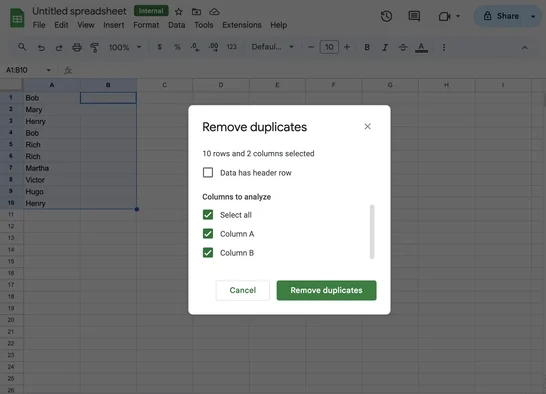The width and height of the screenshot is (546, 394).
Task: Open the Edit menu
Action: (x=61, y=25)
